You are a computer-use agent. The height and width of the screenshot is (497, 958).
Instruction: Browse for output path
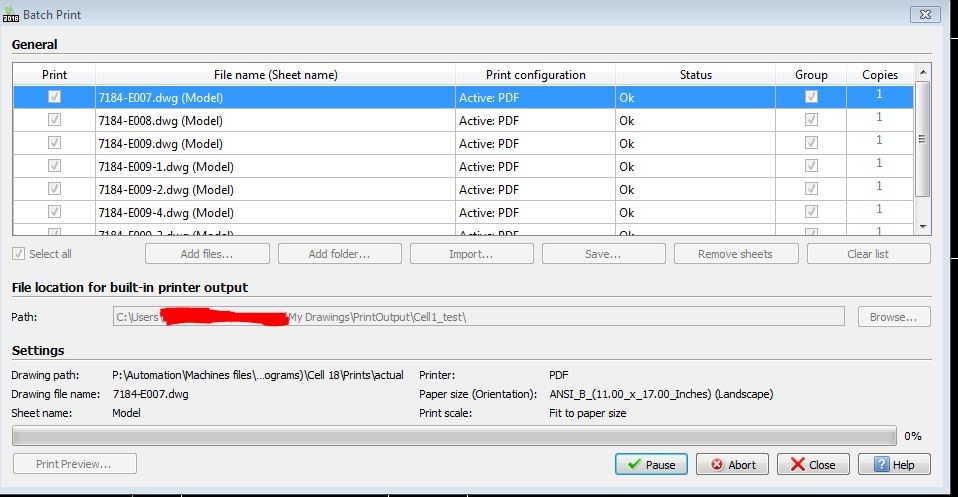(x=894, y=317)
